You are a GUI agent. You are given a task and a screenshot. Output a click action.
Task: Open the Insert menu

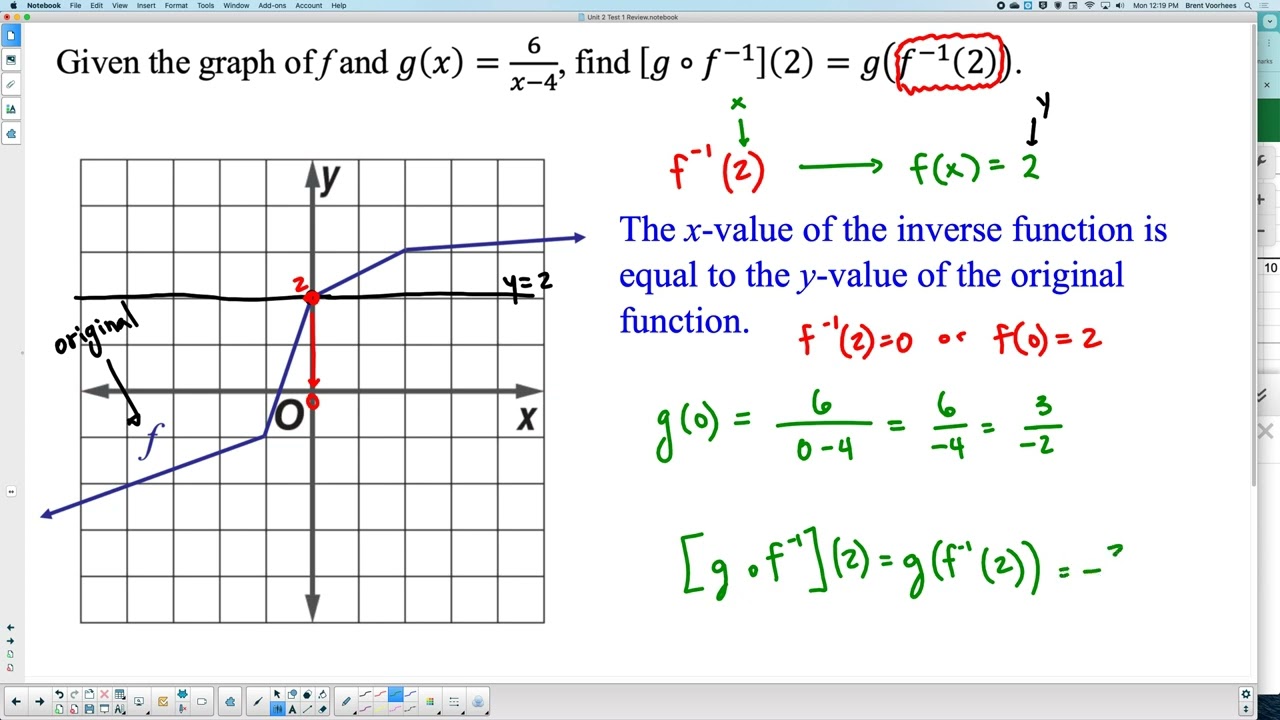coord(146,5)
